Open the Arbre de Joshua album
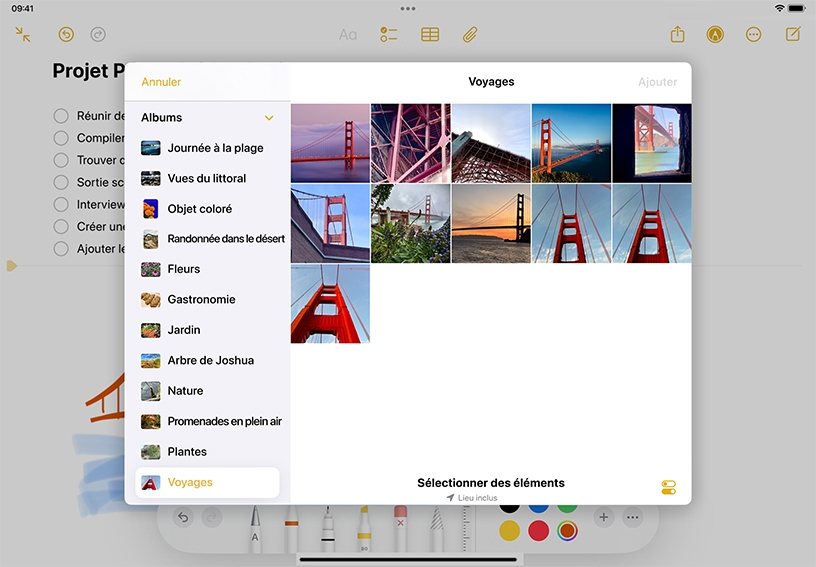This screenshot has width=816, height=567. (x=208, y=360)
